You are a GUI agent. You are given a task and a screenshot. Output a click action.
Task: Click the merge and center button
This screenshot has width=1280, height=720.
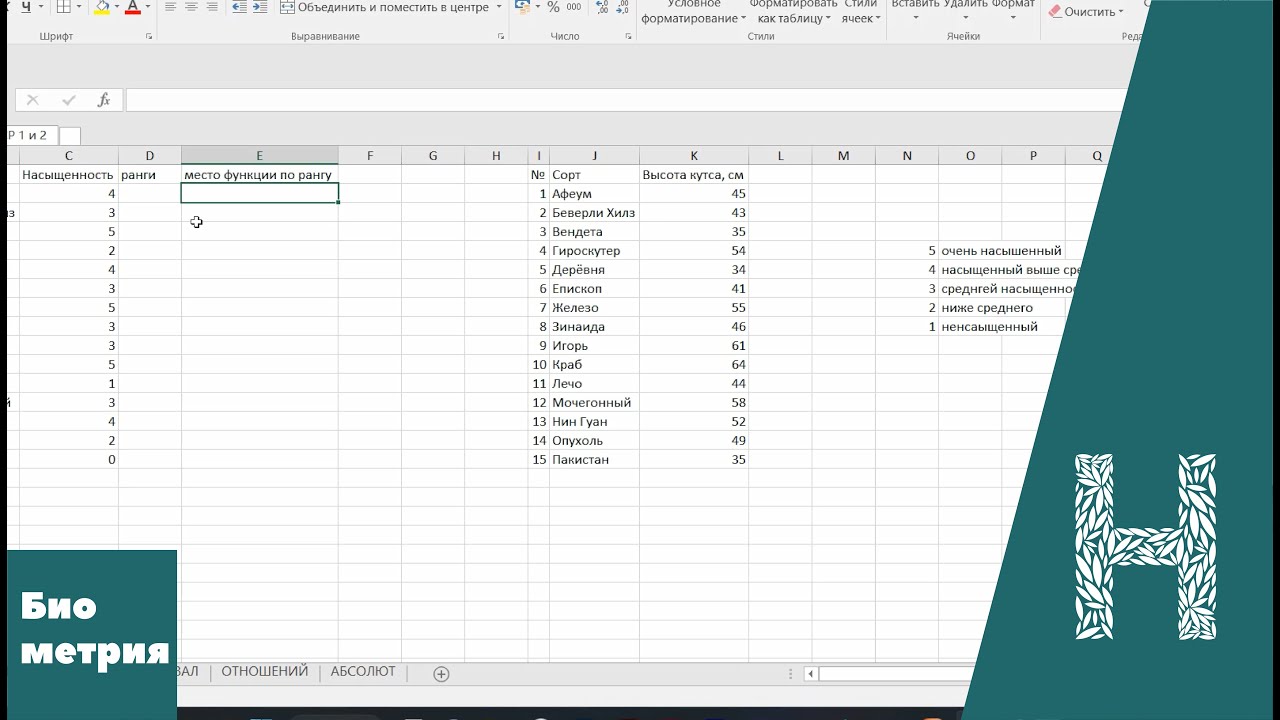point(385,7)
